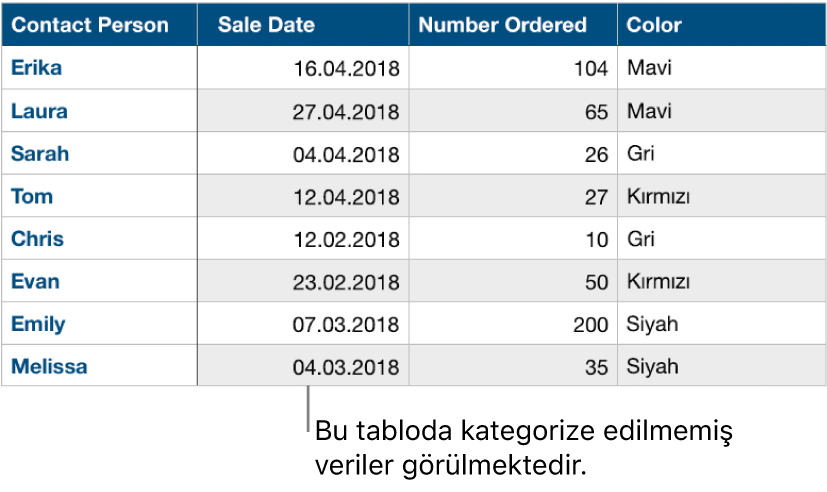Click the table caption callout text

click(x=524, y=449)
